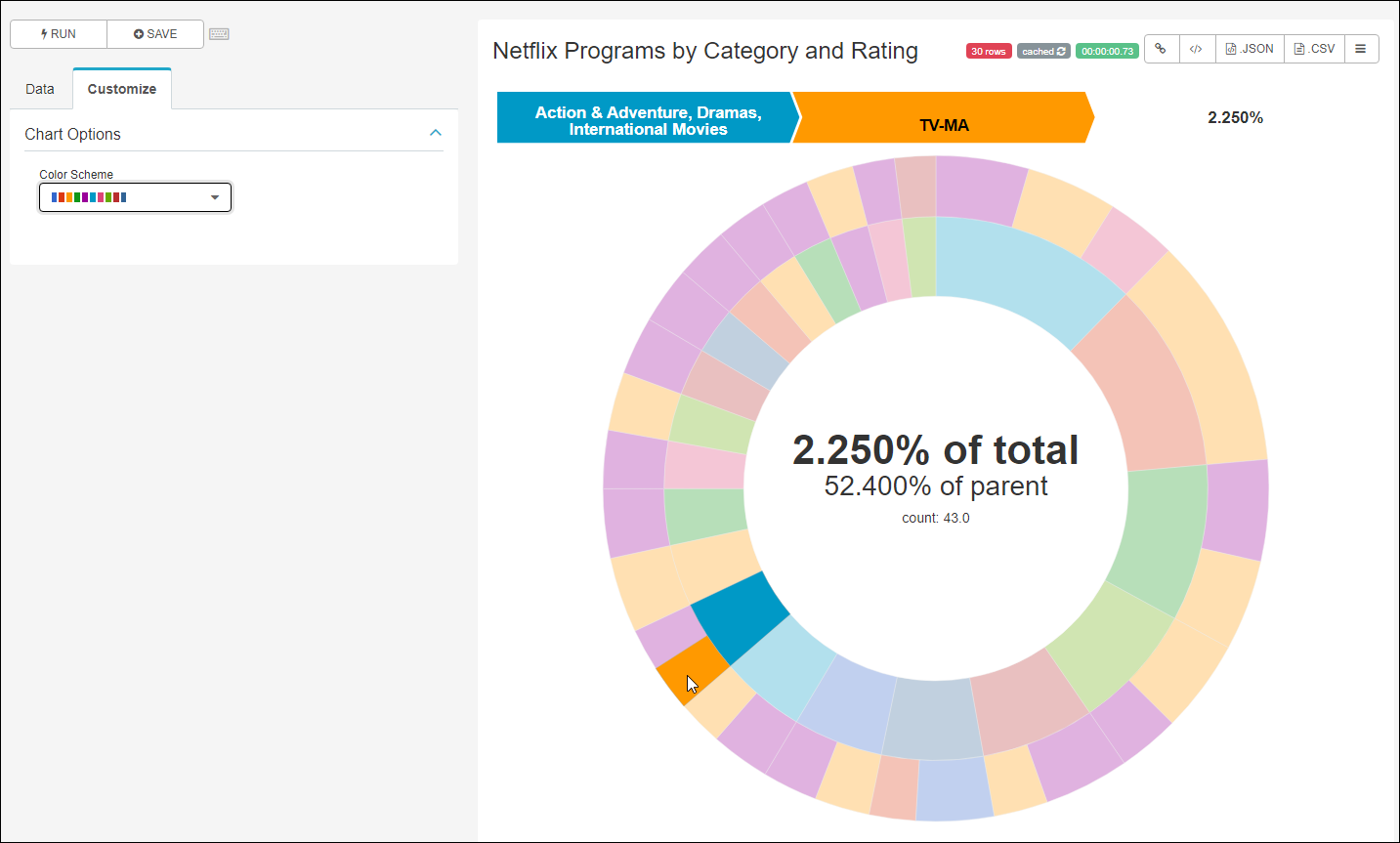Select the Customize tab

pyautogui.click(x=122, y=89)
